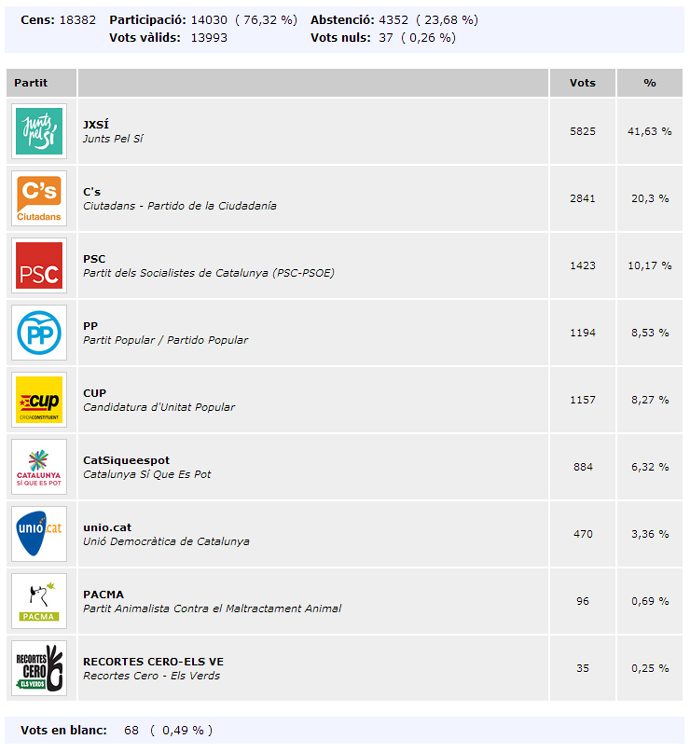The width and height of the screenshot is (690, 750).
Task: Click the Vots en blanc summary row
Action: (116, 730)
